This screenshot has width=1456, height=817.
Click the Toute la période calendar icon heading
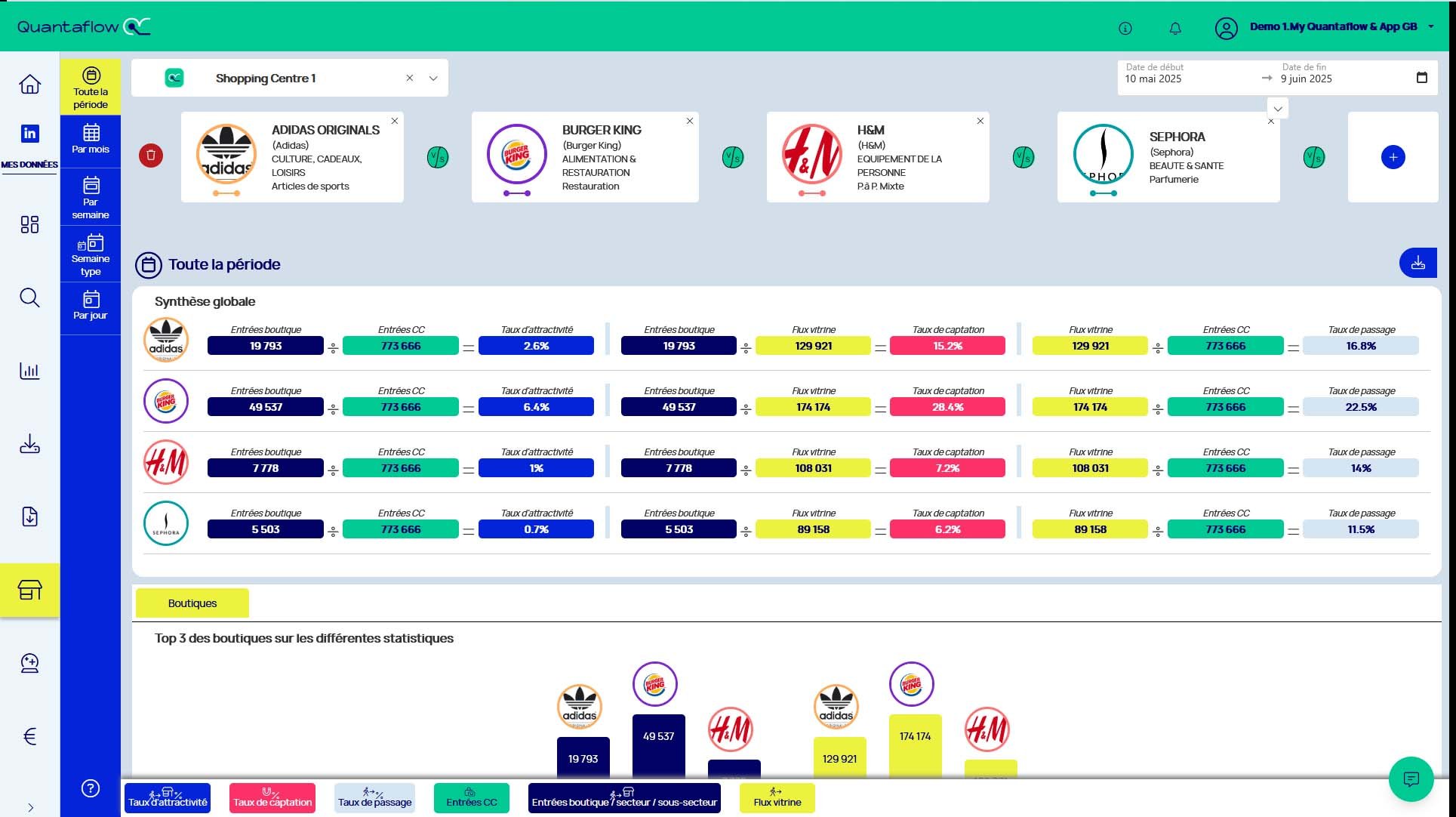coord(148,265)
